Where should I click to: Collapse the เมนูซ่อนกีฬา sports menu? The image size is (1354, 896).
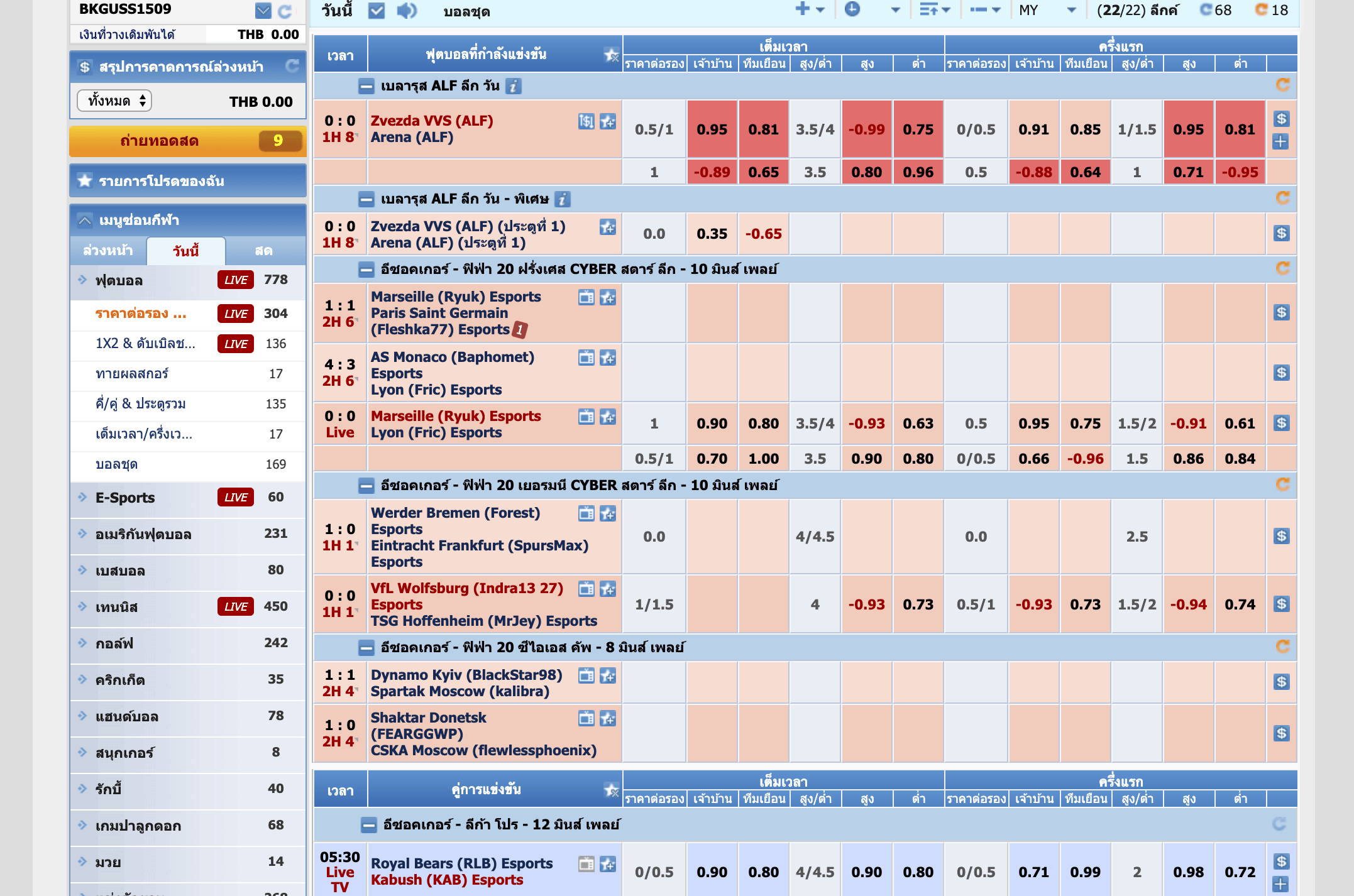(84, 220)
